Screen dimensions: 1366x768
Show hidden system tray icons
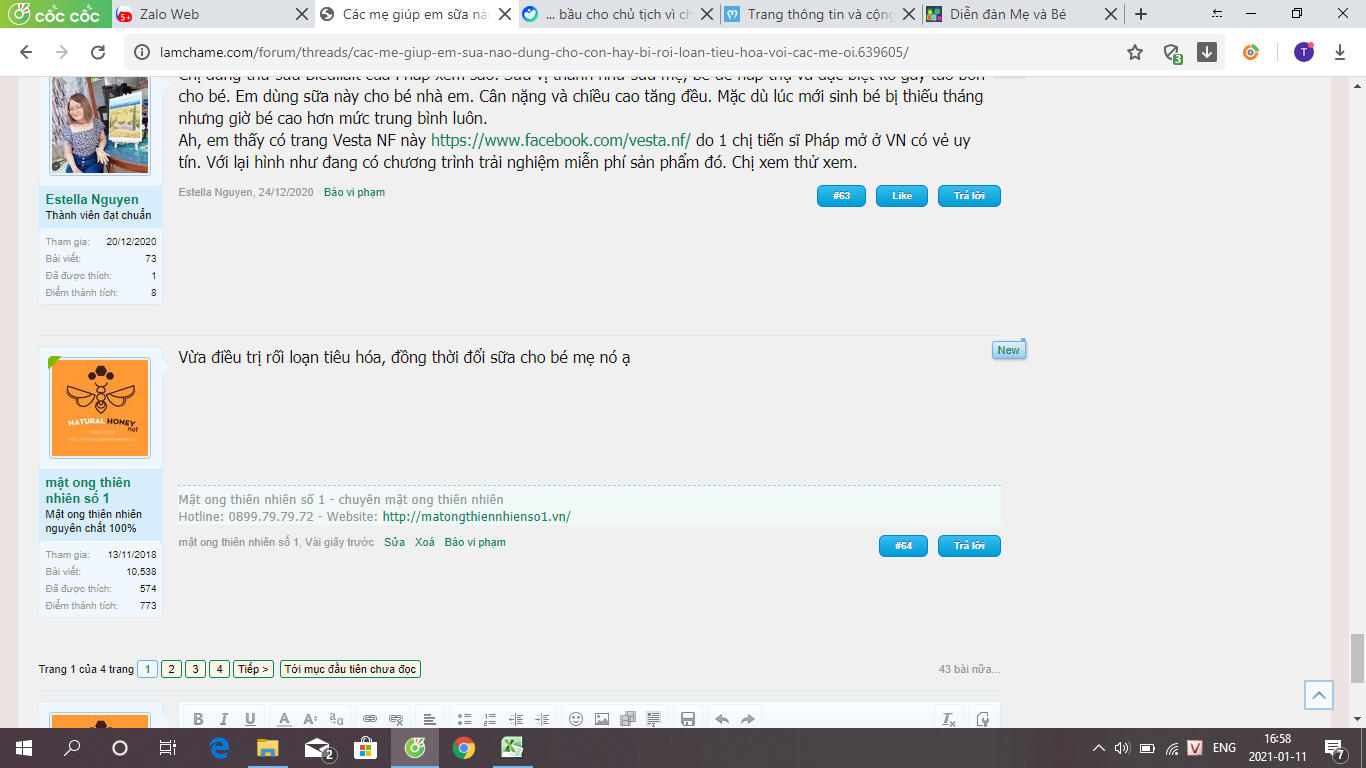1099,747
